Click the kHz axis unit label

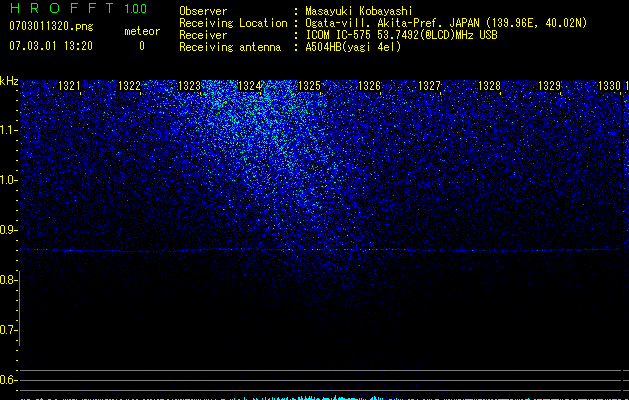pos(9,81)
